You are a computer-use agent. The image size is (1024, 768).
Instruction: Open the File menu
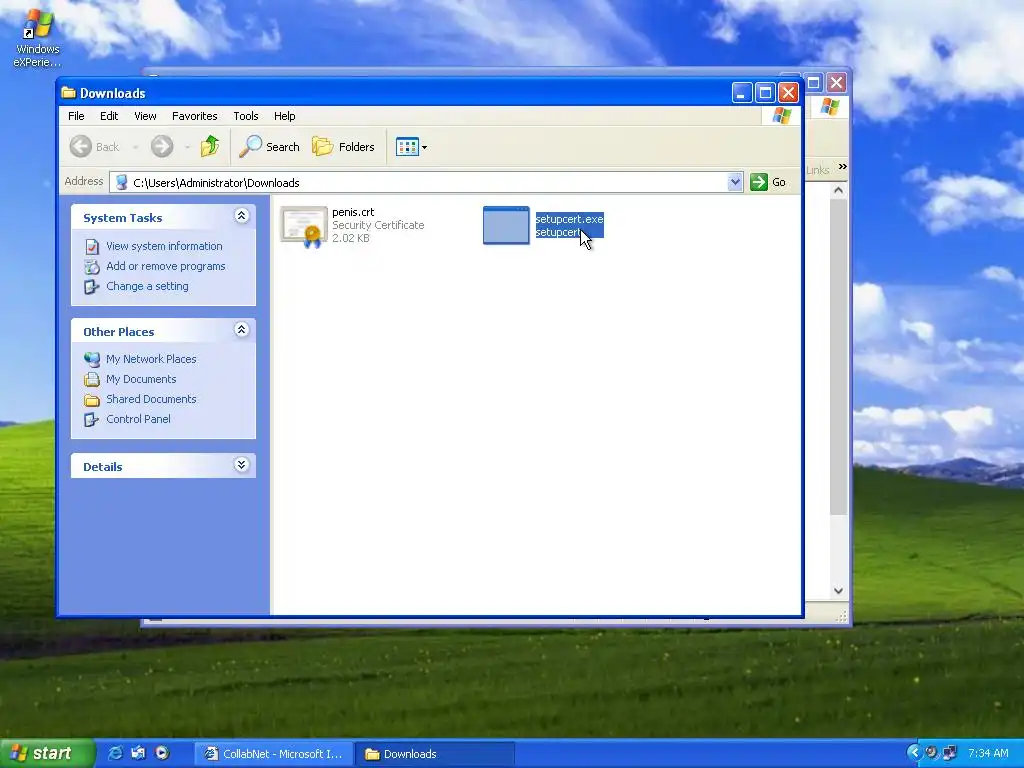[76, 116]
